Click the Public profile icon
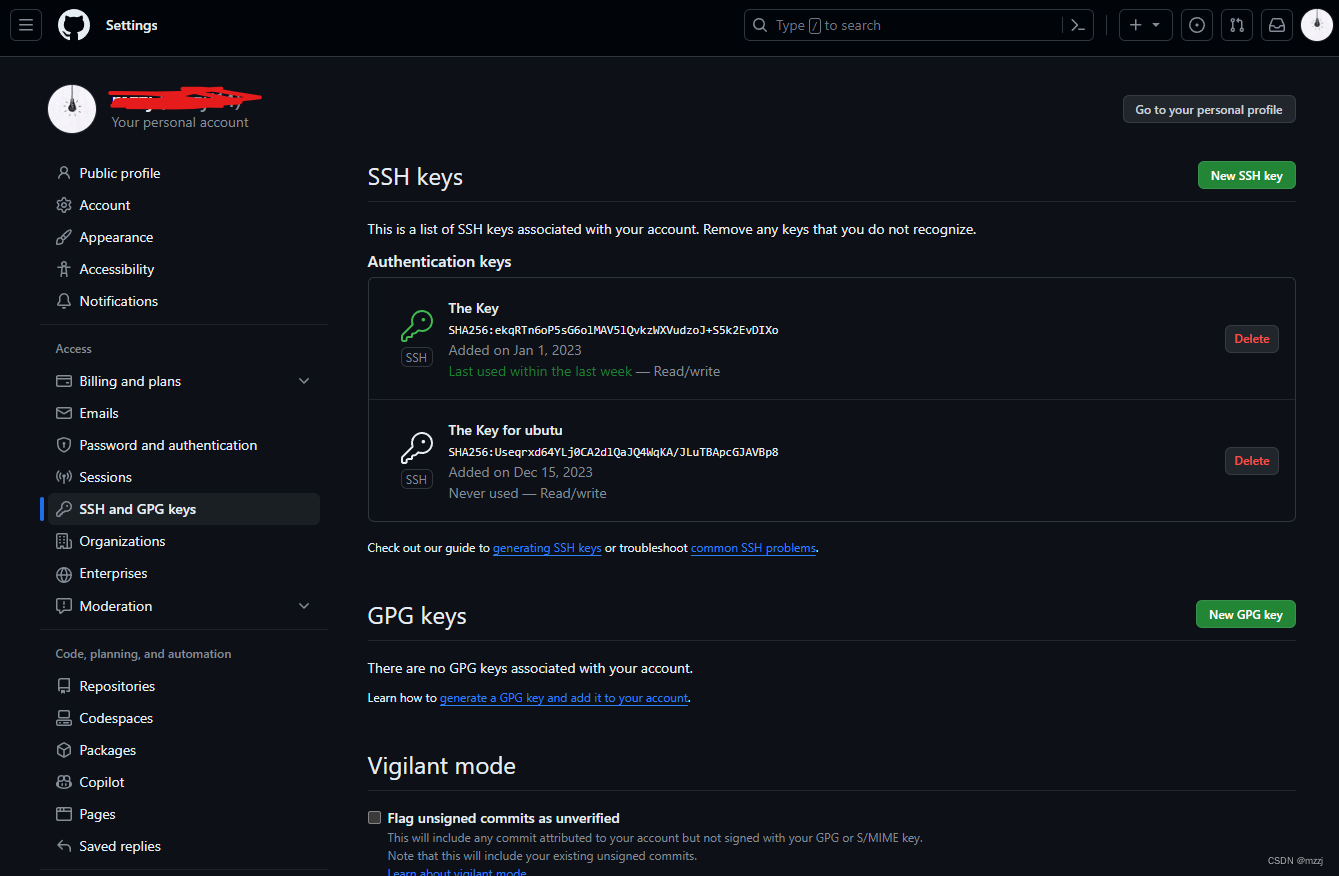The height and width of the screenshot is (876, 1339). click(63, 172)
